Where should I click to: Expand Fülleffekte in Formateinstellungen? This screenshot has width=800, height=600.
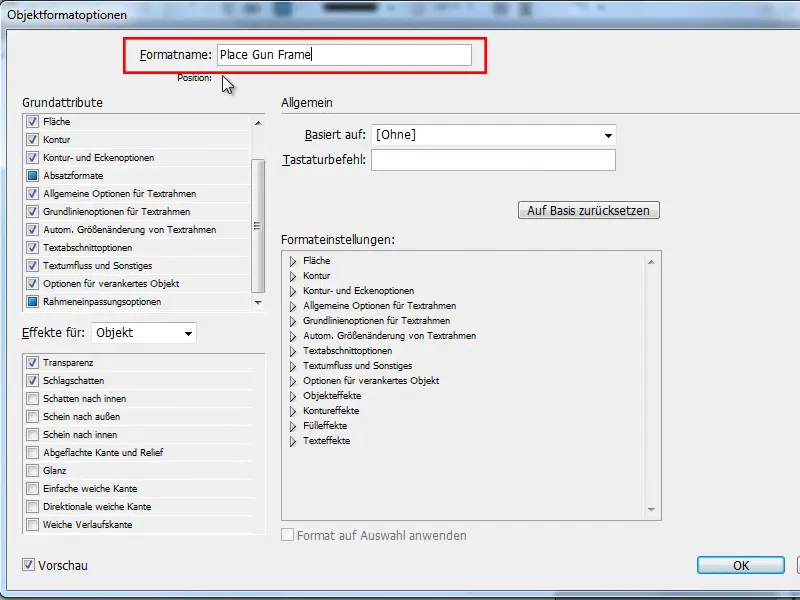[x=293, y=426]
